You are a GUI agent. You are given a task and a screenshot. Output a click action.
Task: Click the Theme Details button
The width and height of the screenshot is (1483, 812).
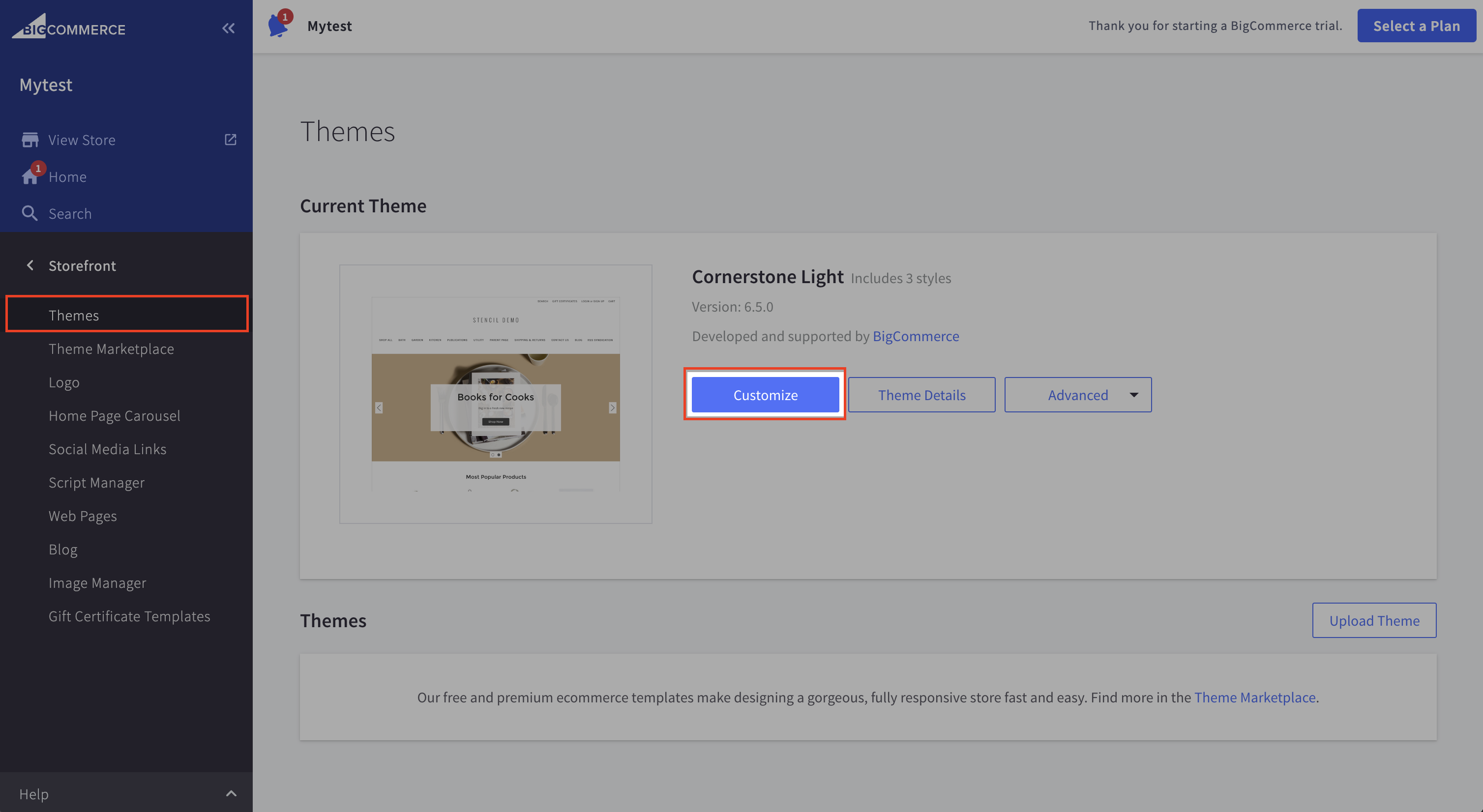coord(921,395)
